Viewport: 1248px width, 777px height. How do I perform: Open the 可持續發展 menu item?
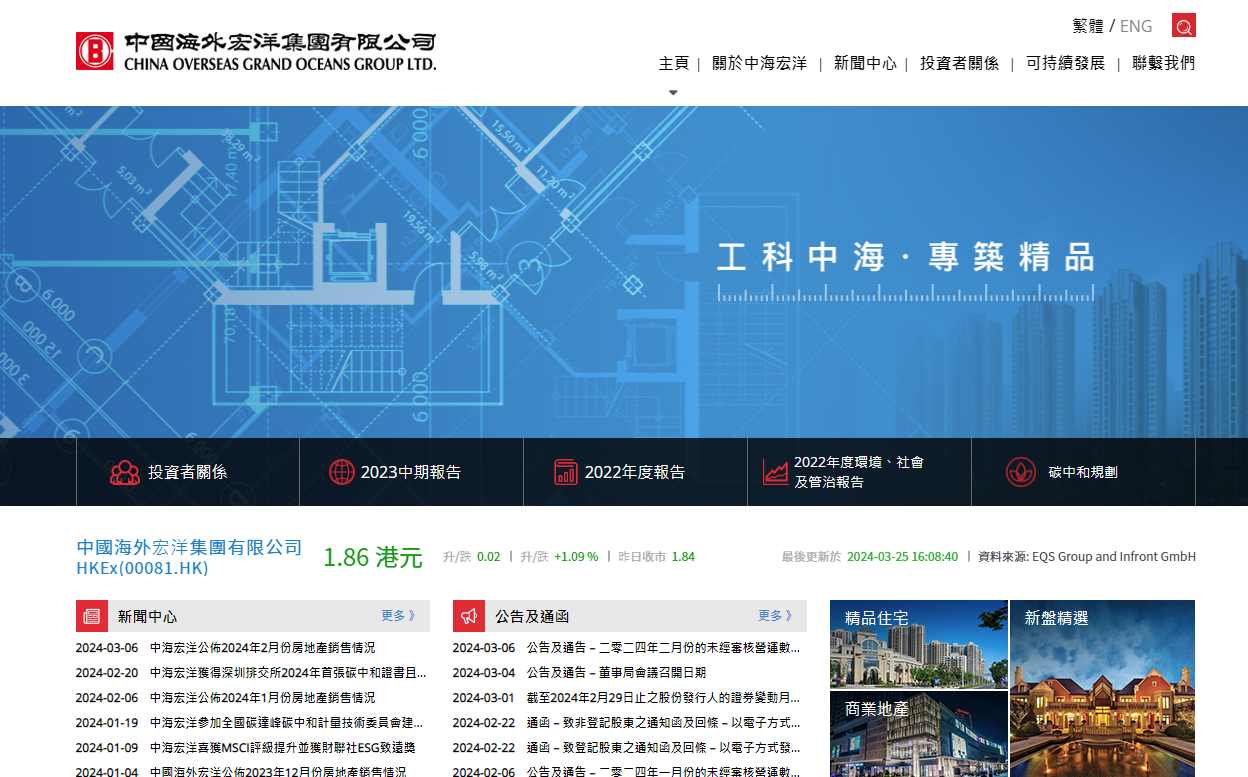(x=1065, y=63)
